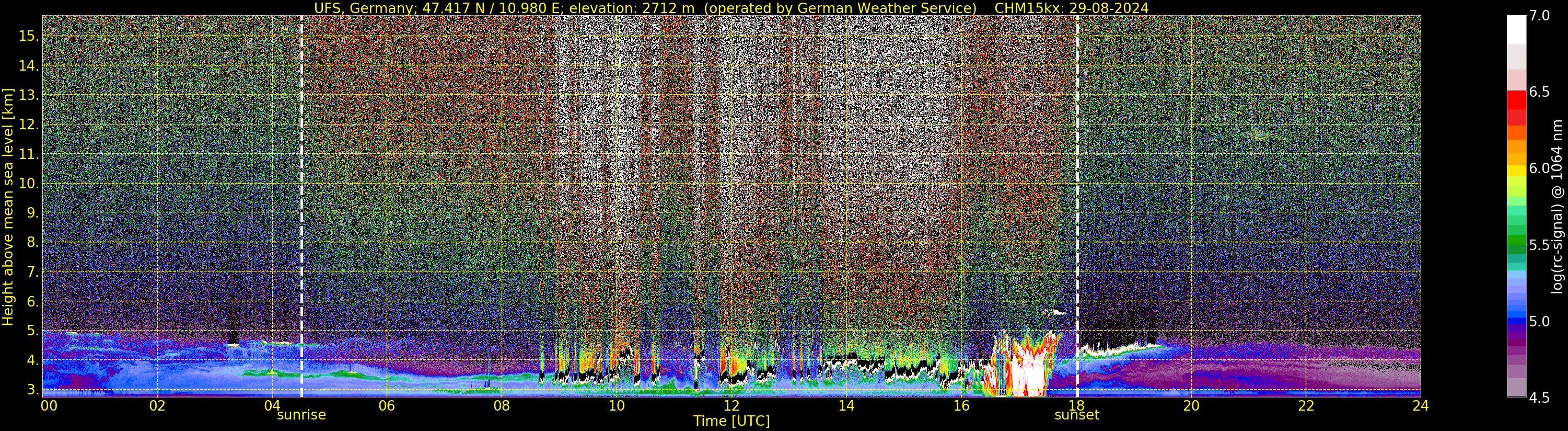This screenshot has width=1568, height=431.
Task: Click the time axis tick '18'
Action: pos(1076,406)
